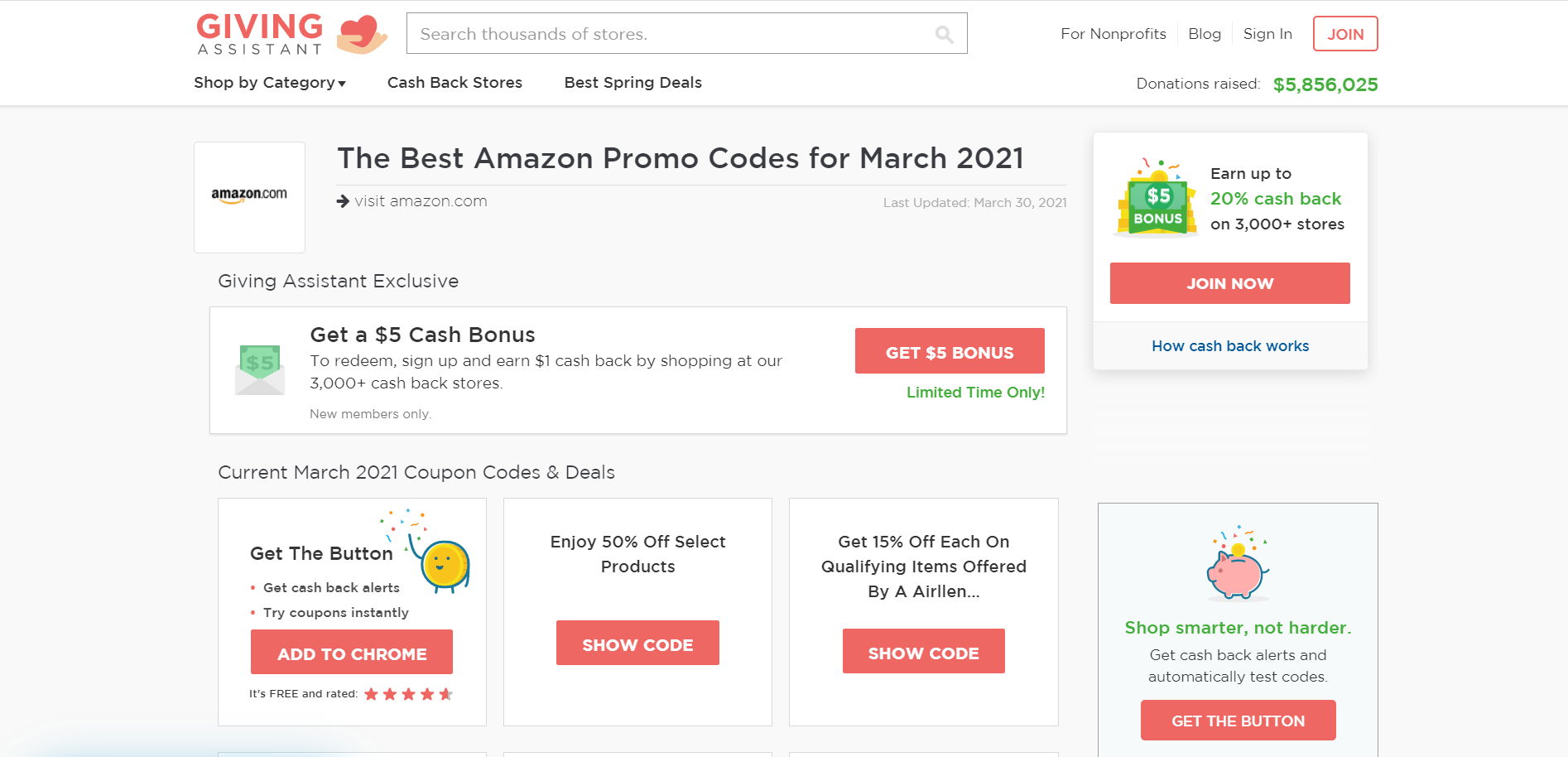
Task: Show code for 50% Off Select Products
Action: pos(637,644)
